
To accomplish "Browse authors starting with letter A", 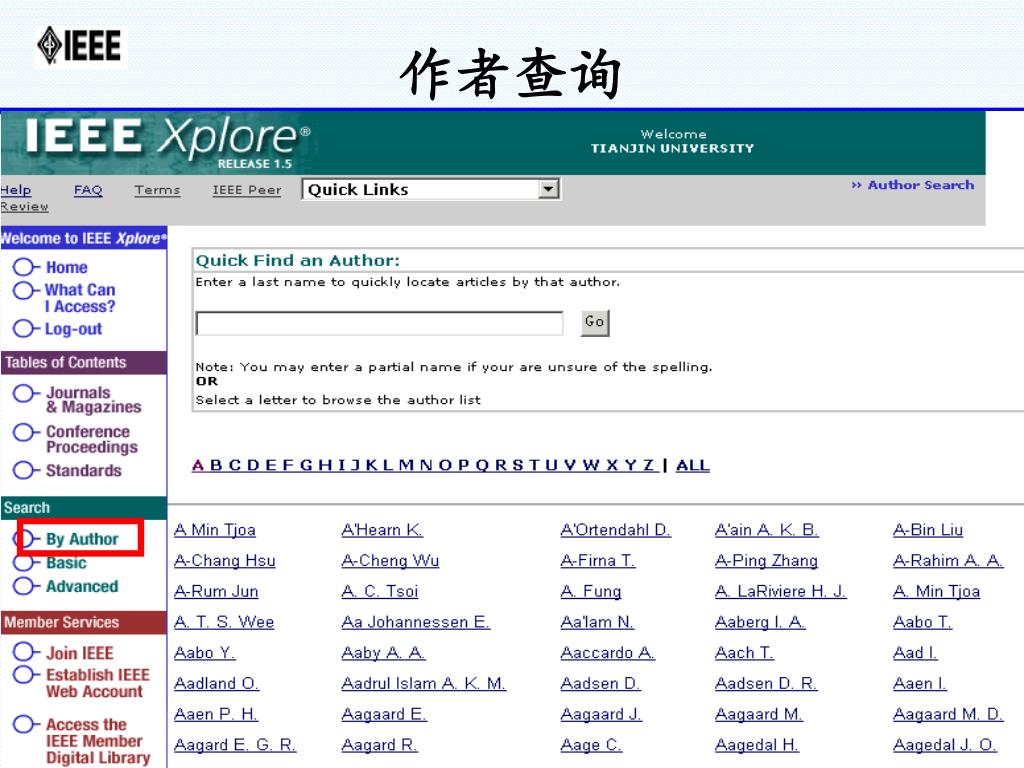I will pyautogui.click(x=198, y=466).
